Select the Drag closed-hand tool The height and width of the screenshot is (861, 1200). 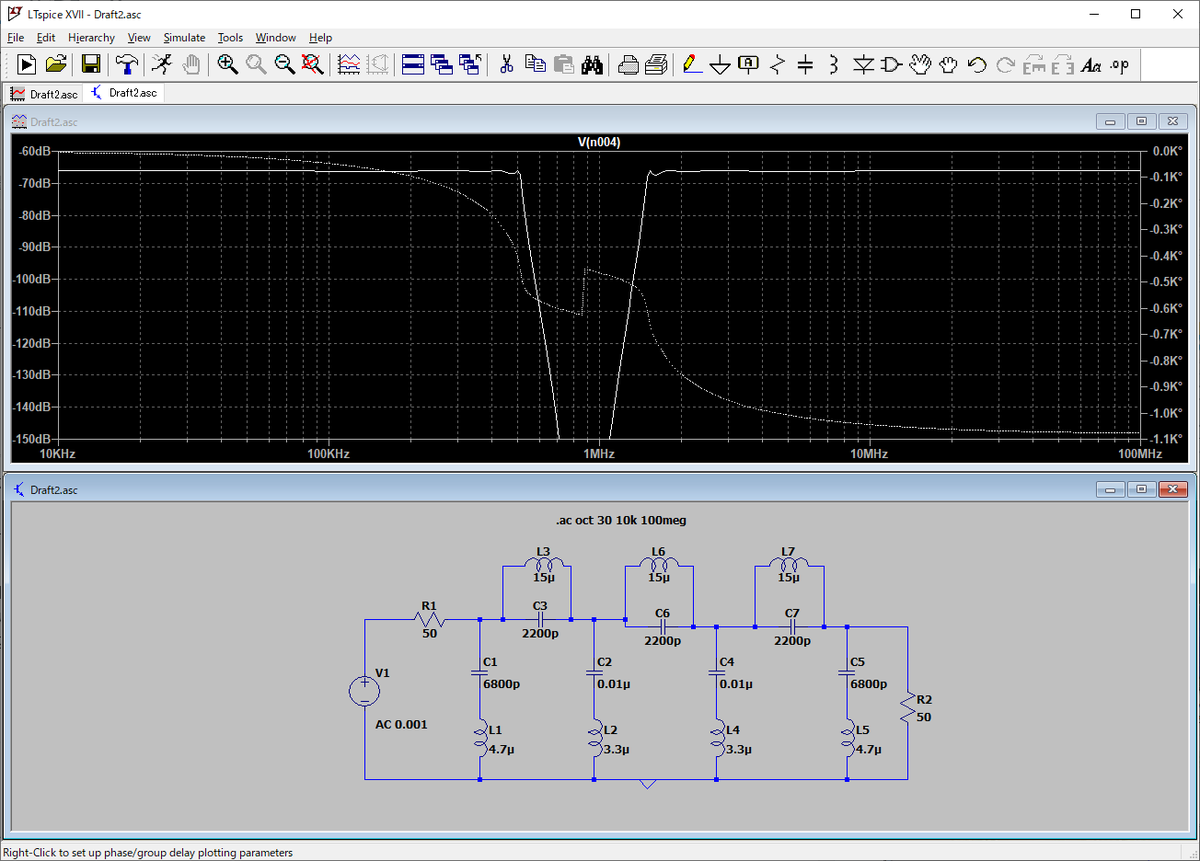tap(949, 64)
